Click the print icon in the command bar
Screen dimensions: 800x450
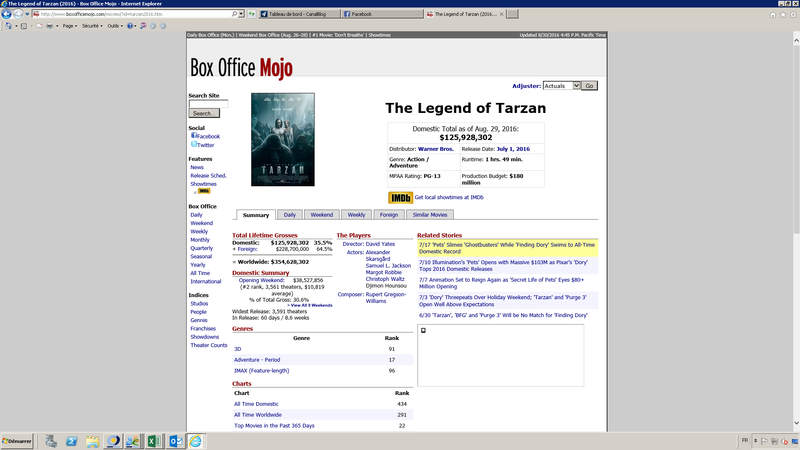coord(49,26)
